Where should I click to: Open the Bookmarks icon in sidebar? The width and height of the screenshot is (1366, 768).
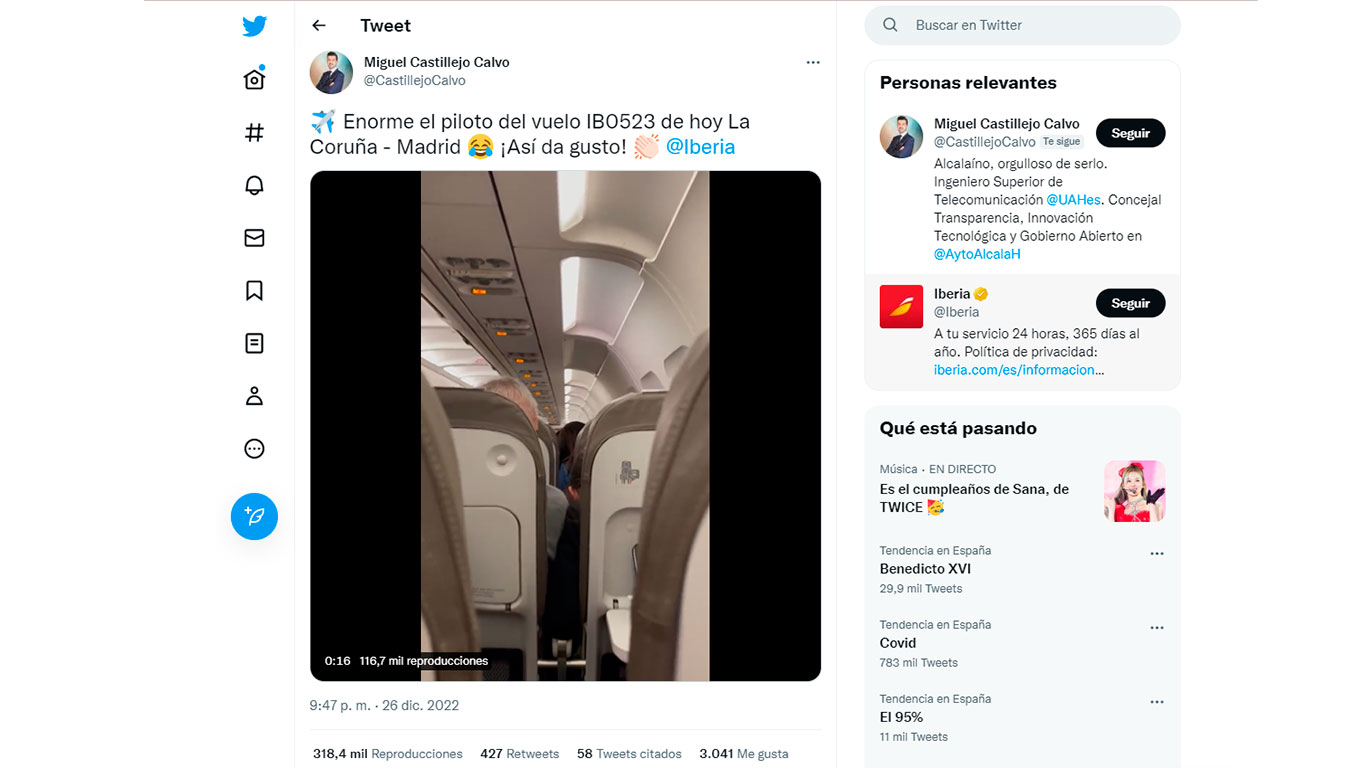pos(255,291)
